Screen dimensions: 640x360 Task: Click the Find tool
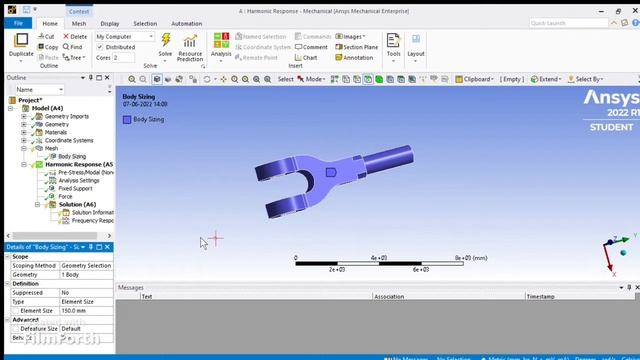click(72, 47)
